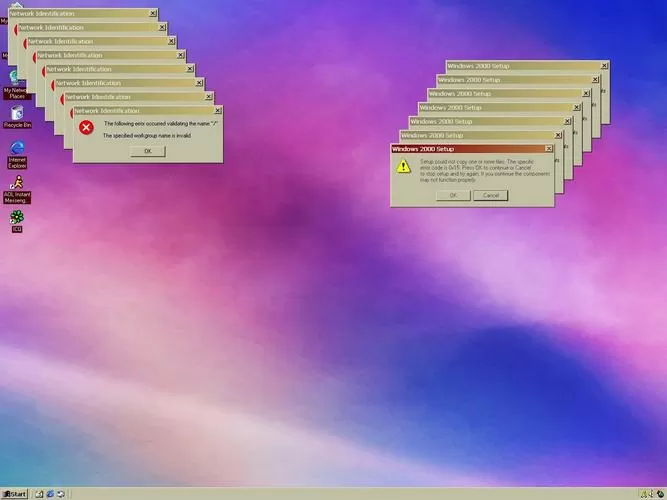Launch Internet Explorer from Quick Launch
Image resolution: width=667 pixels, height=500 pixels.
click(x=50, y=494)
